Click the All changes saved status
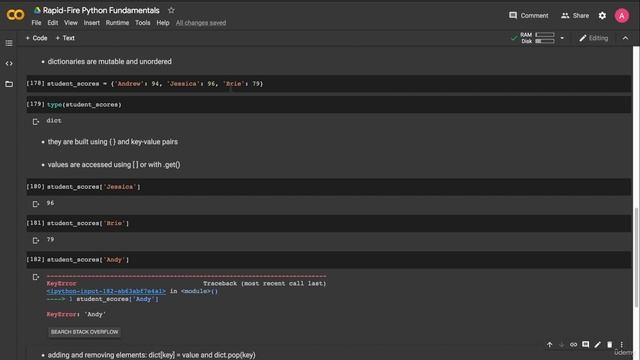 click(x=201, y=23)
